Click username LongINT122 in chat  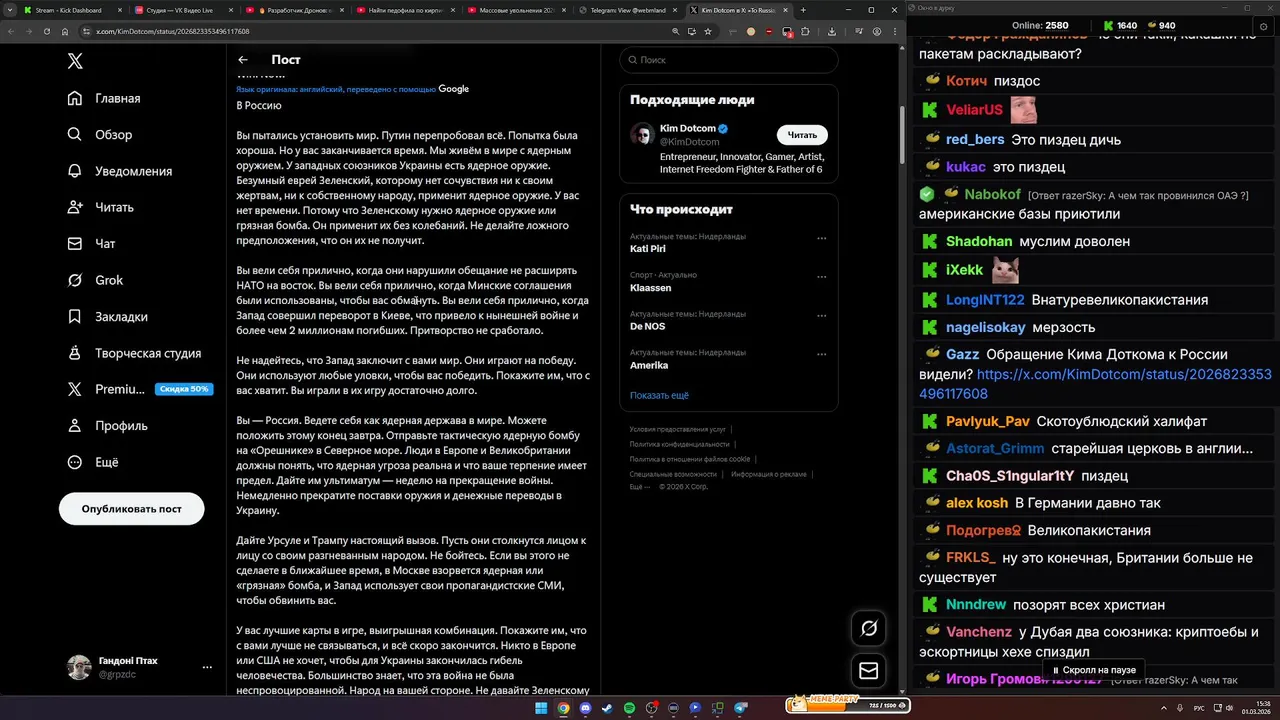click(x=985, y=300)
